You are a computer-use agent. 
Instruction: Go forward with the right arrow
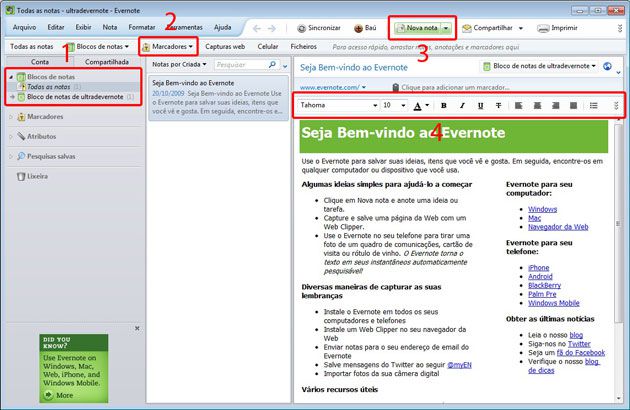point(272,28)
